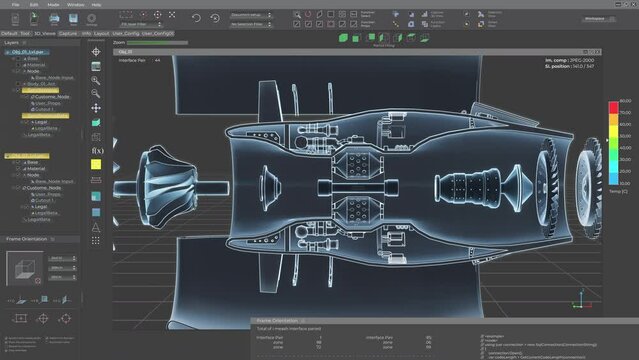Open the Workspace dropdown at top right
This screenshot has height=360, width=639.
(x=599, y=19)
